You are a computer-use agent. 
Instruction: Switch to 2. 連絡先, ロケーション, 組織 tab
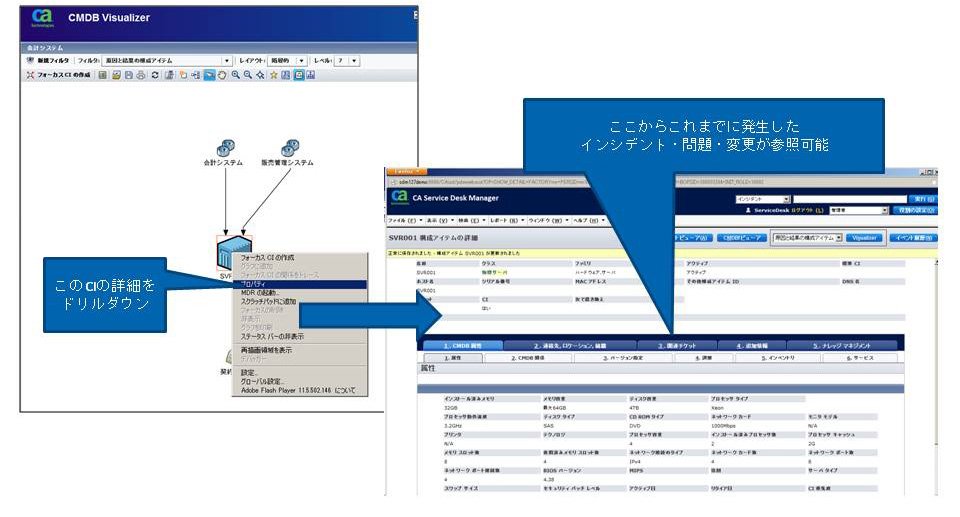point(570,345)
